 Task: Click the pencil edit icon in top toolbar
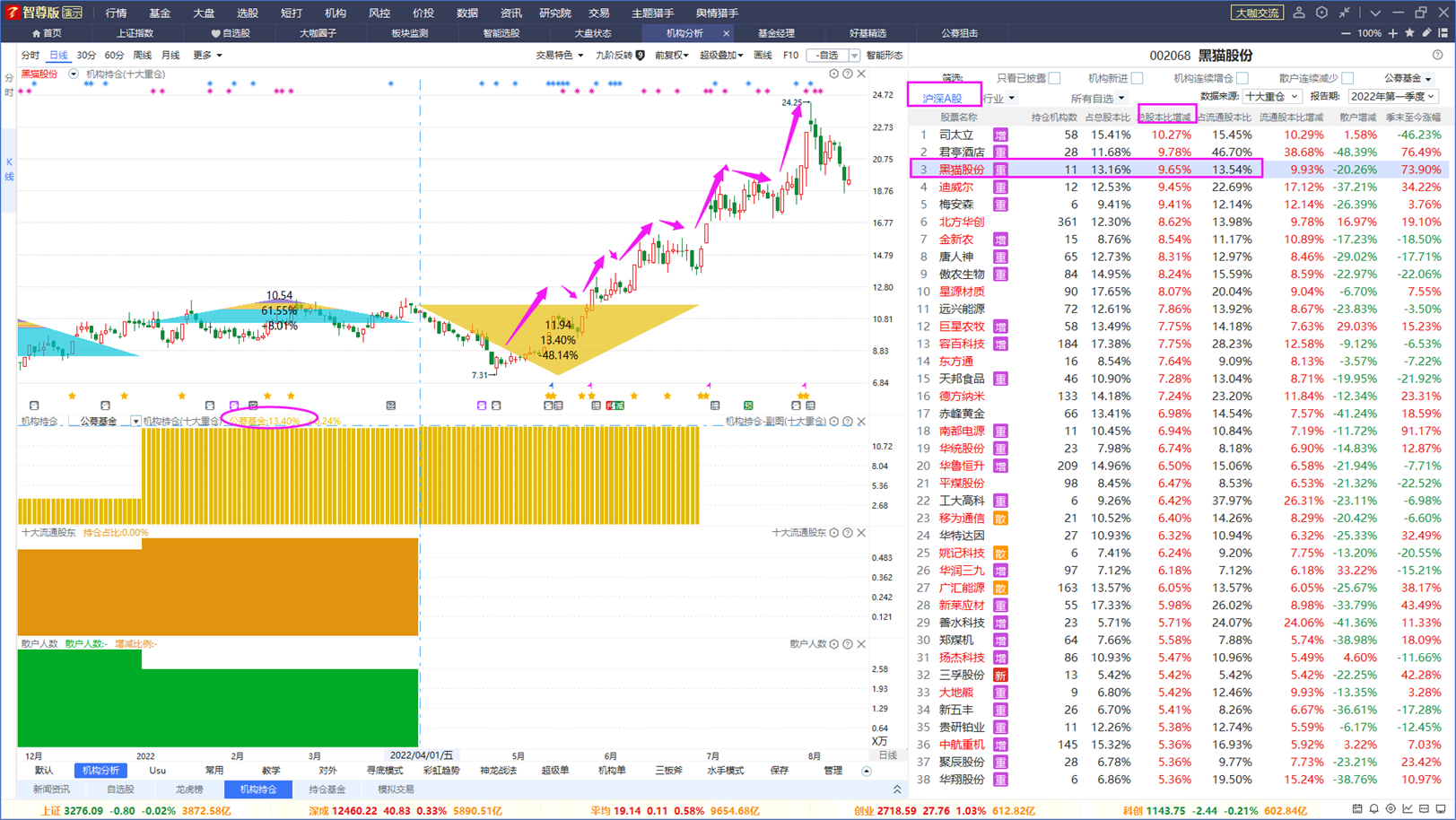[1427, 33]
